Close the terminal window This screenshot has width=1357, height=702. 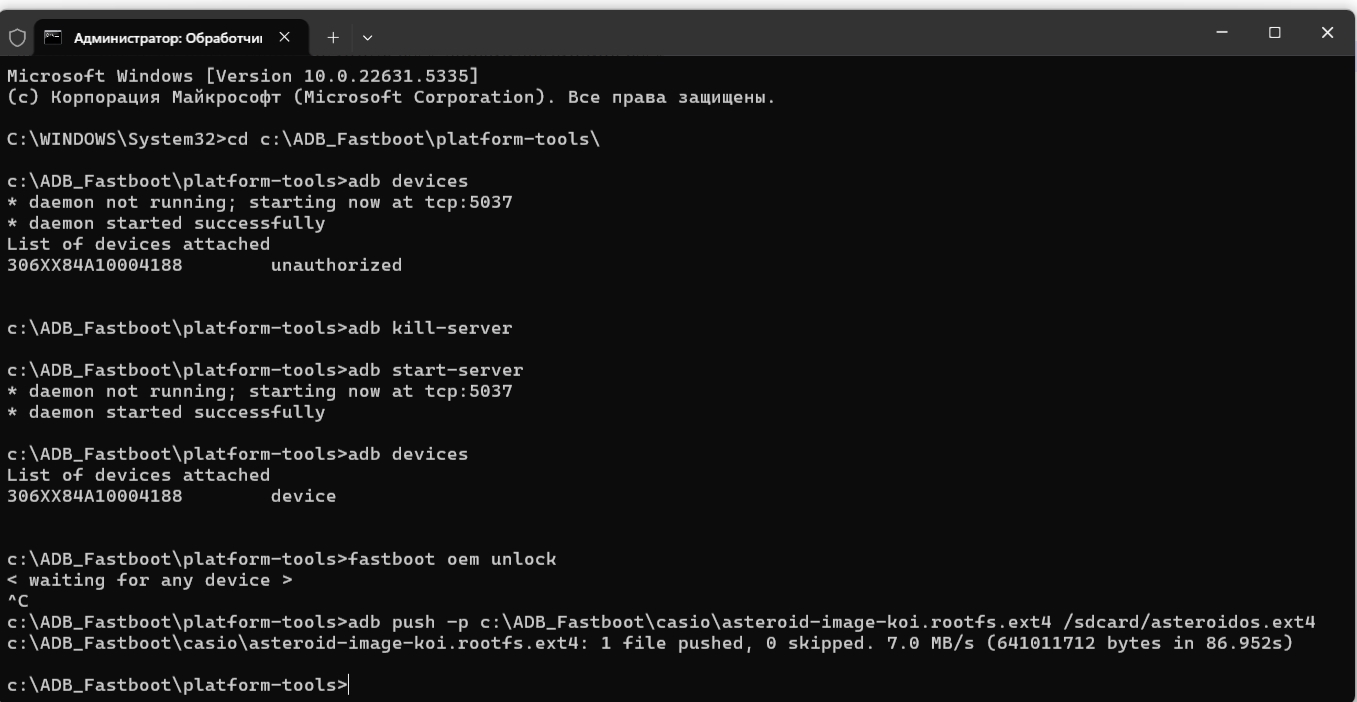(1327, 33)
